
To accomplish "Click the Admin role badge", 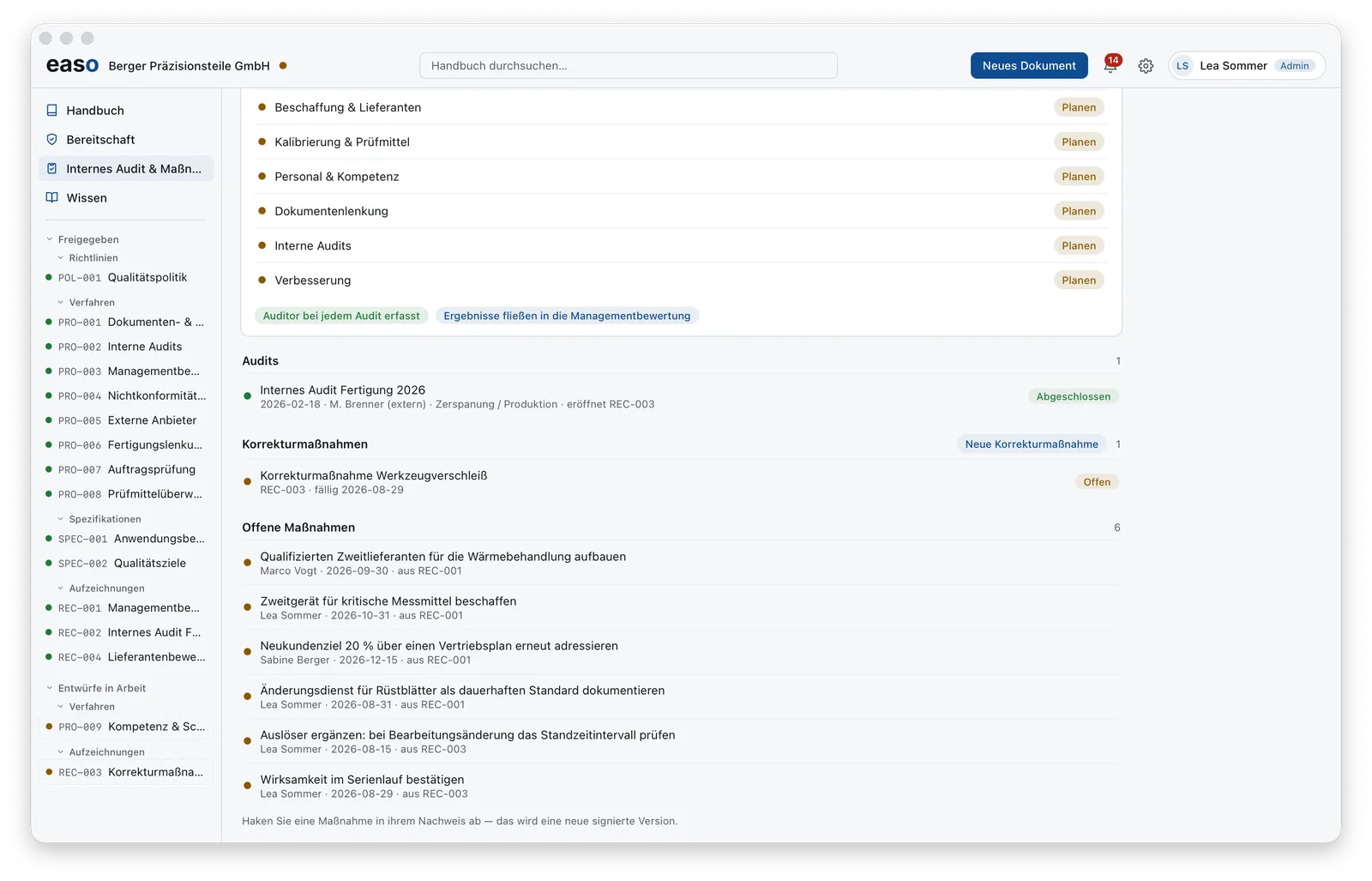I will coord(1294,66).
